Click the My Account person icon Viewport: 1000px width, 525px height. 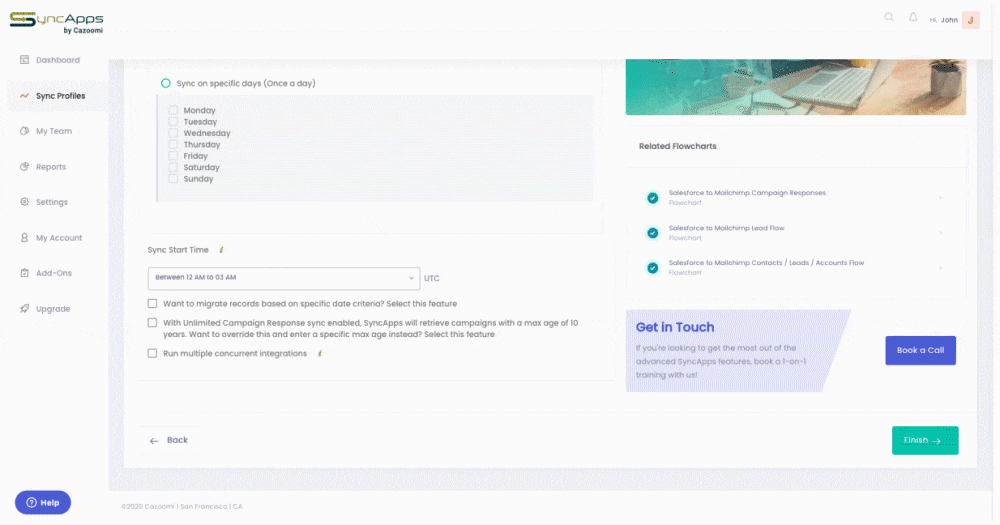click(x=24, y=237)
